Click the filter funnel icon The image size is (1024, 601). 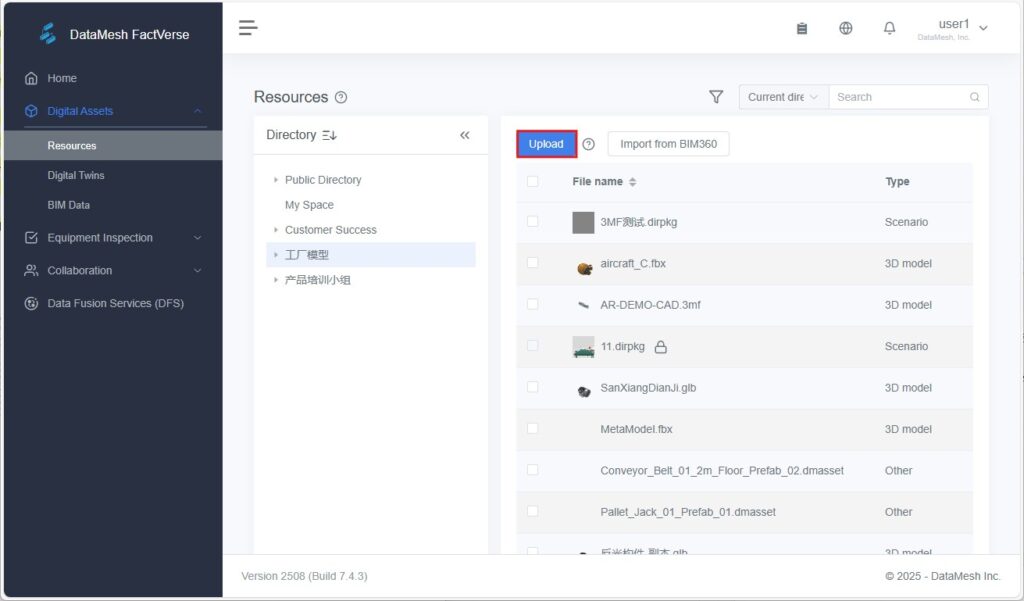click(716, 97)
